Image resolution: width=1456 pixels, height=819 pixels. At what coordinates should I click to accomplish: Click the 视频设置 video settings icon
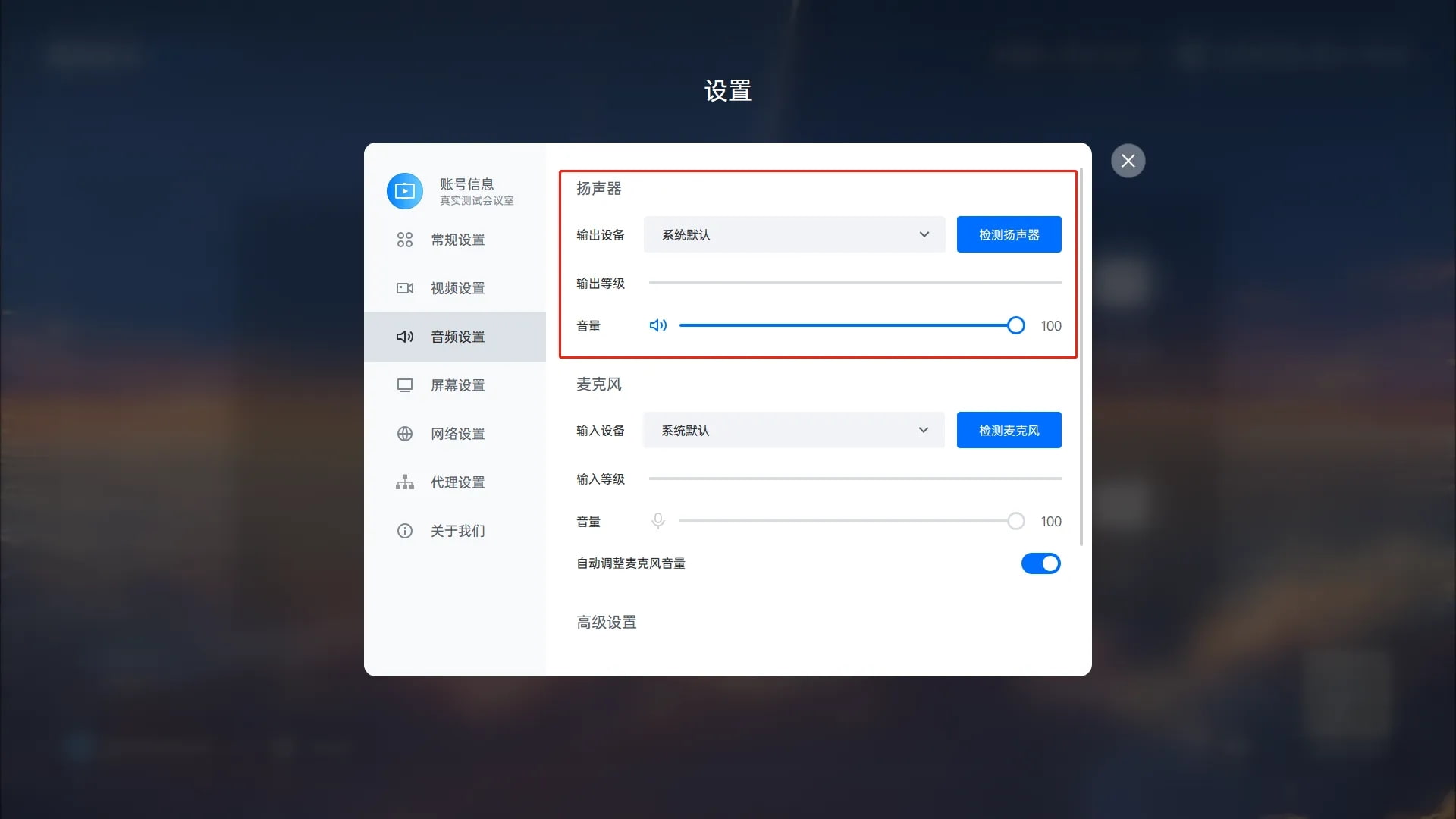tap(405, 288)
